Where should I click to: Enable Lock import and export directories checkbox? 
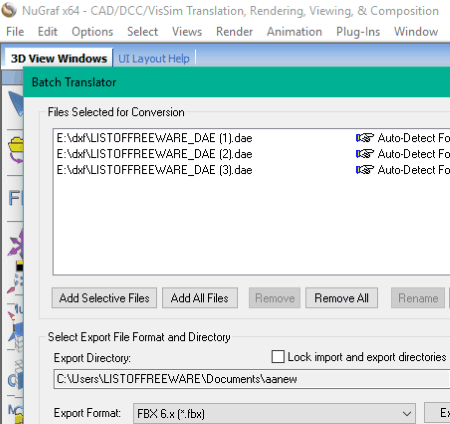[x=278, y=356]
